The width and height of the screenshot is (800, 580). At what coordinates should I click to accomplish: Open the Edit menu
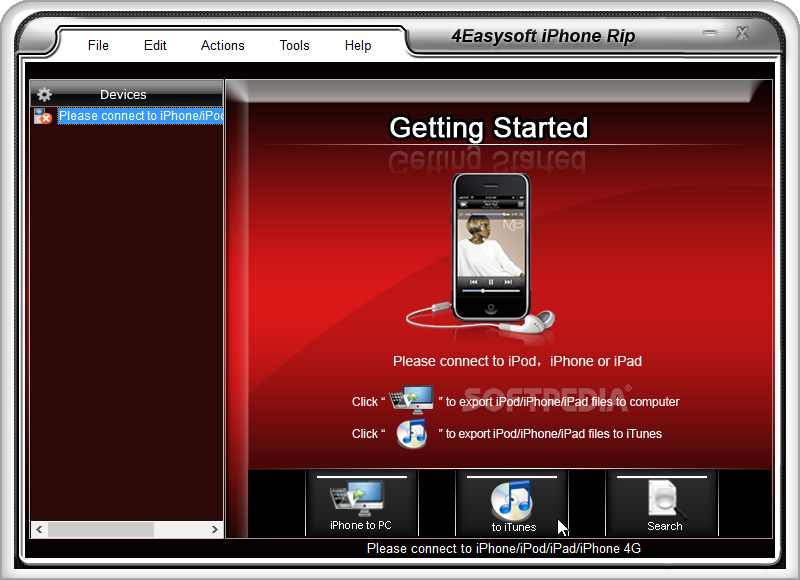coord(155,45)
